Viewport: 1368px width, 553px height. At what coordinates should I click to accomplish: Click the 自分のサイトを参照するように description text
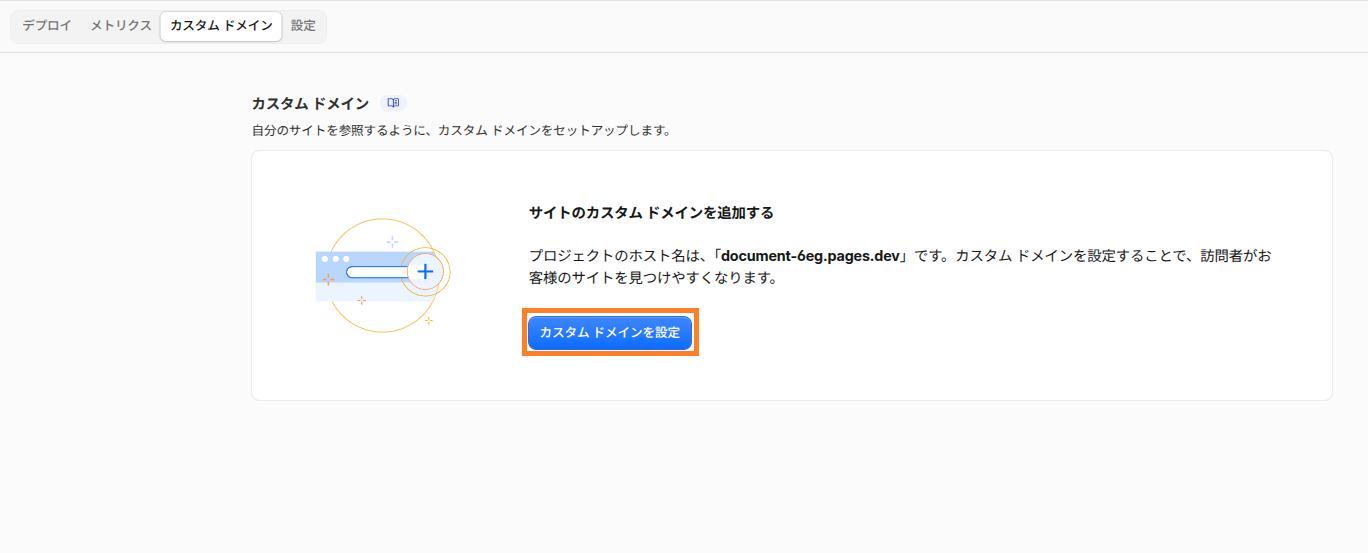pyautogui.click(x=461, y=131)
